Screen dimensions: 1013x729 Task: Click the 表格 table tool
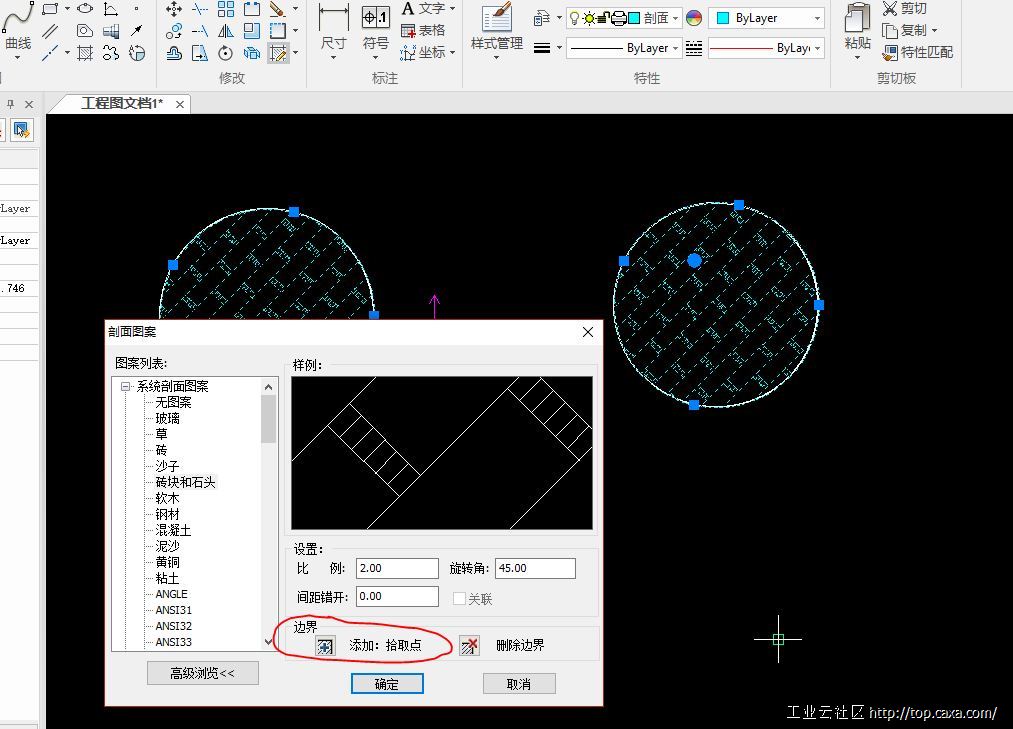coord(423,30)
